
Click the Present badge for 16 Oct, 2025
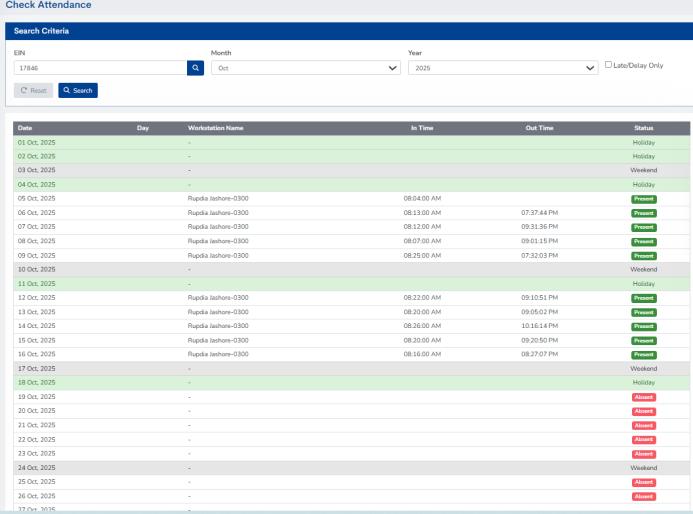click(x=643, y=355)
